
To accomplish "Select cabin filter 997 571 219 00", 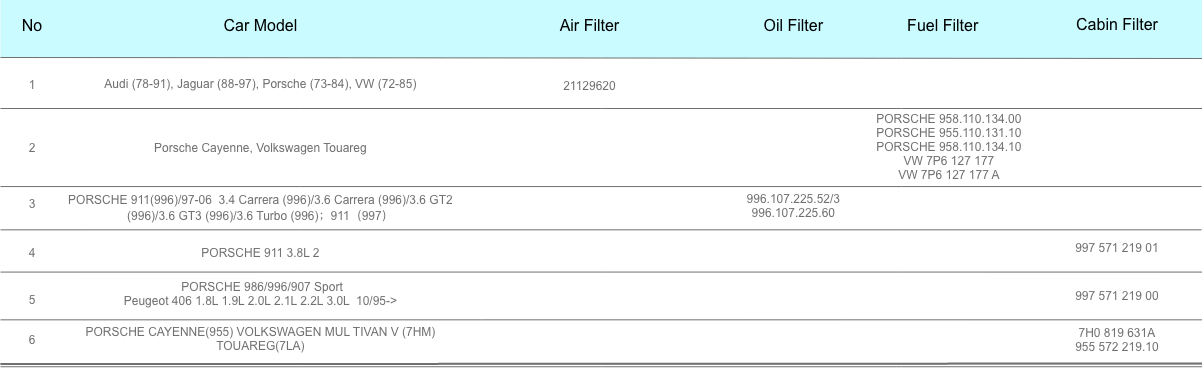I will (x=1117, y=296).
